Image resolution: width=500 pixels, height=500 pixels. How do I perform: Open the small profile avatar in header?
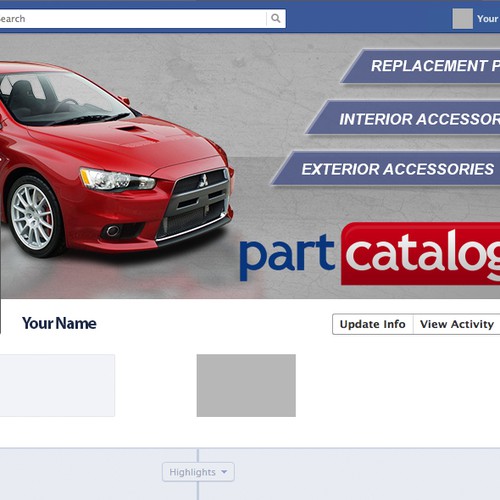(462, 19)
